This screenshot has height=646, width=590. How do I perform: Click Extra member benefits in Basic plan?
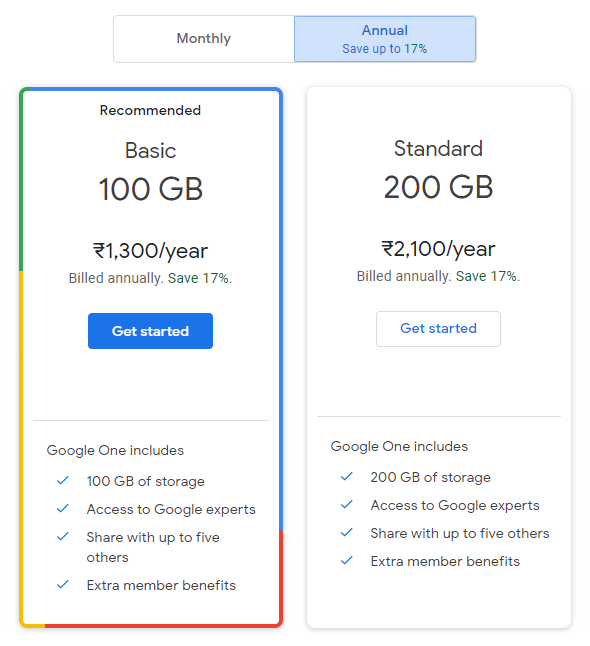coord(161,585)
